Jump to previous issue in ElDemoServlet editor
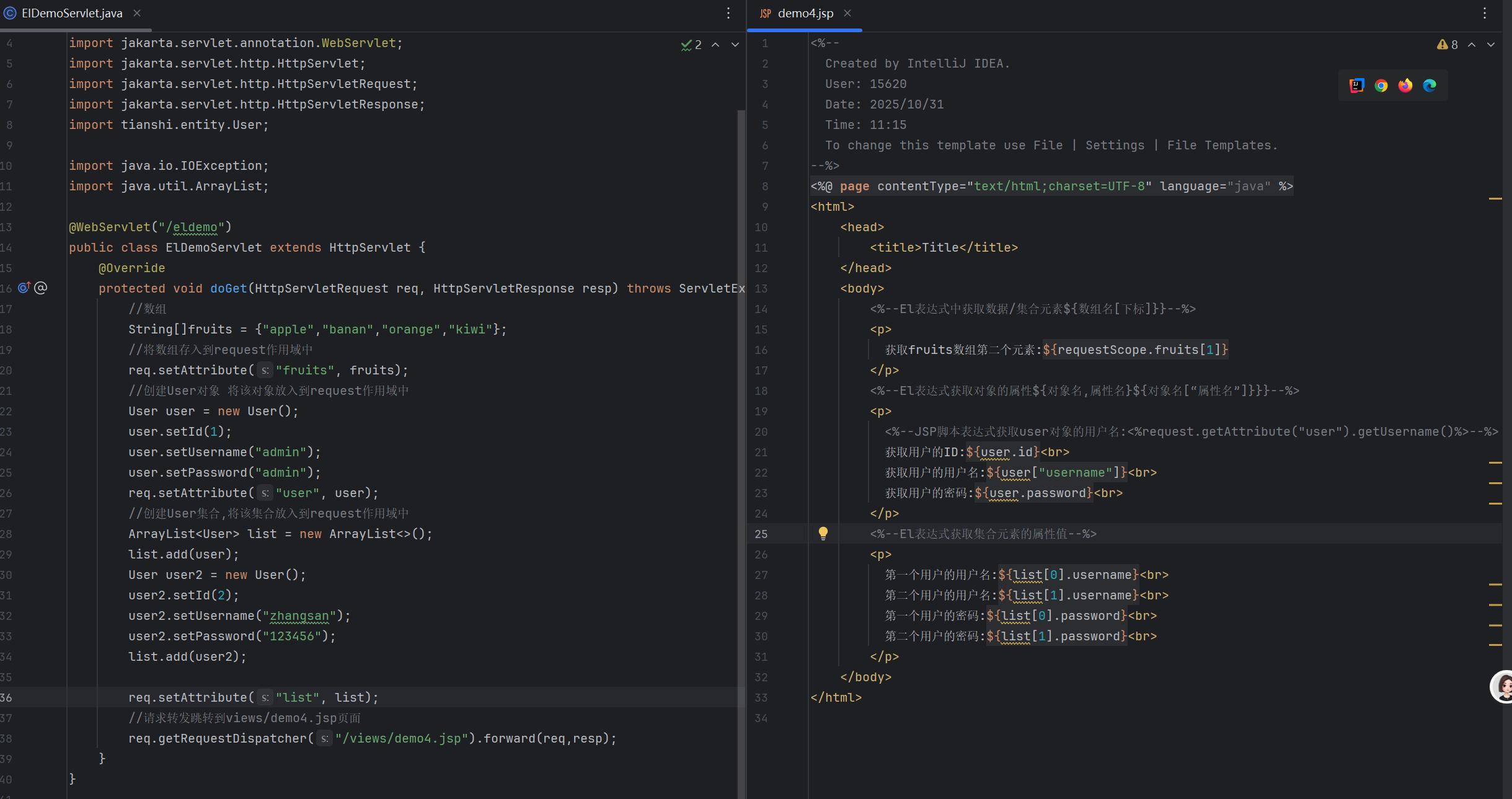Image resolution: width=1512 pixels, height=799 pixels. 715,45
